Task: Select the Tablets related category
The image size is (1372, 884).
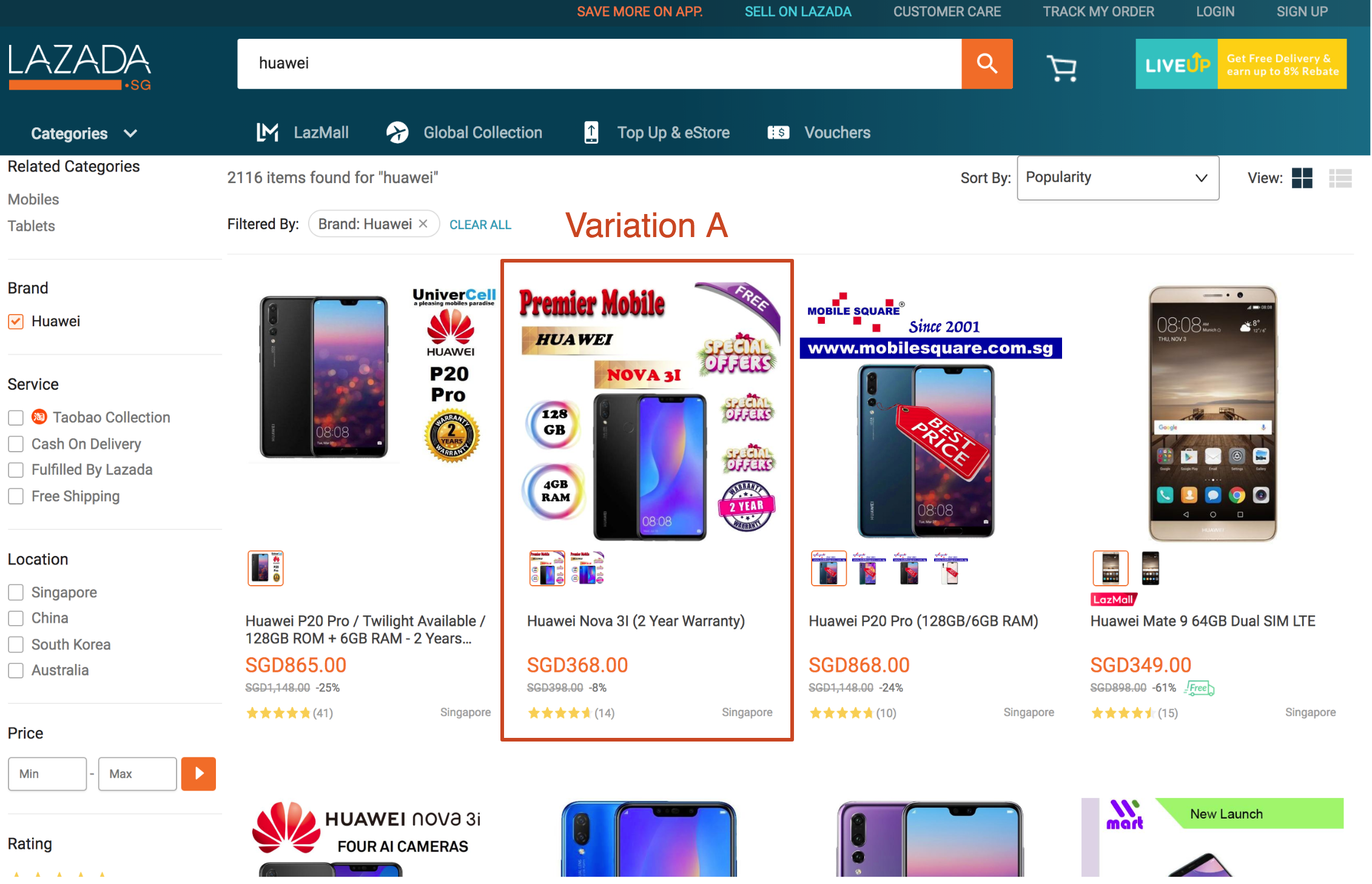Action: click(x=30, y=225)
